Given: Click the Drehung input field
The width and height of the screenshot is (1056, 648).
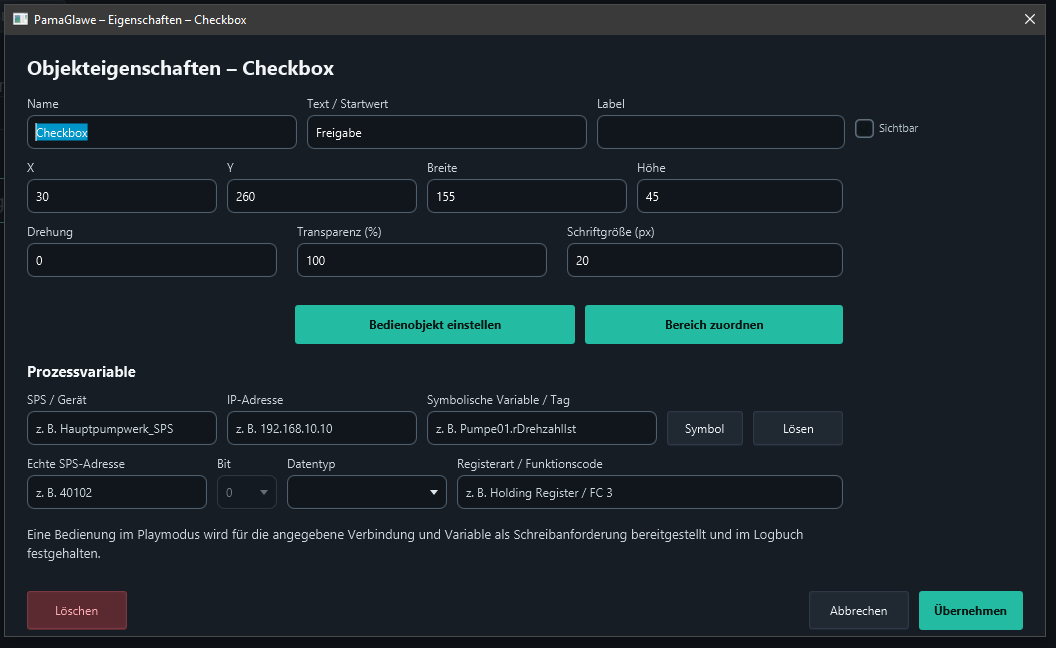Looking at the screenshot, I should click(152, 260).
